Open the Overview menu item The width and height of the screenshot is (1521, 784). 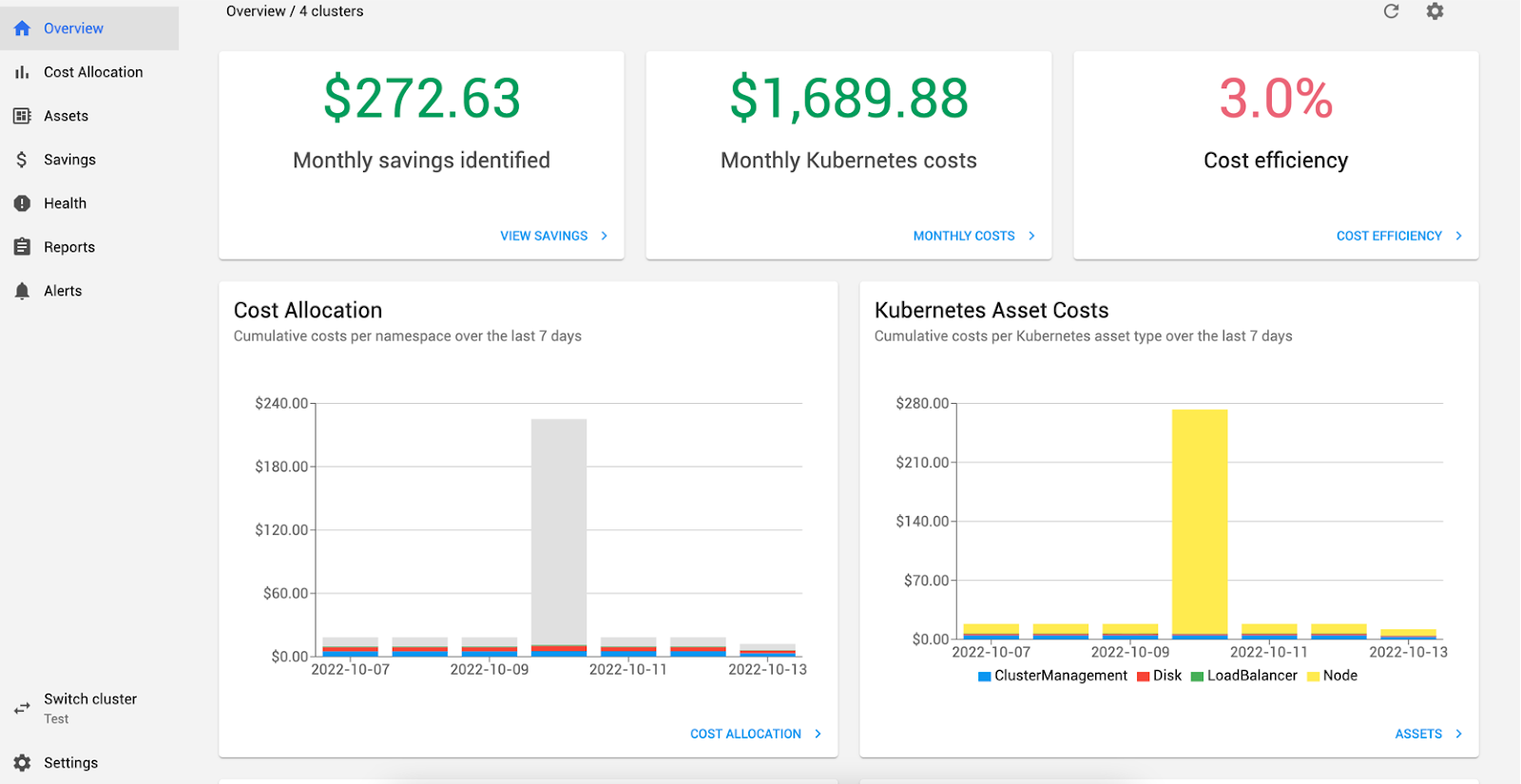coord(89,29)
